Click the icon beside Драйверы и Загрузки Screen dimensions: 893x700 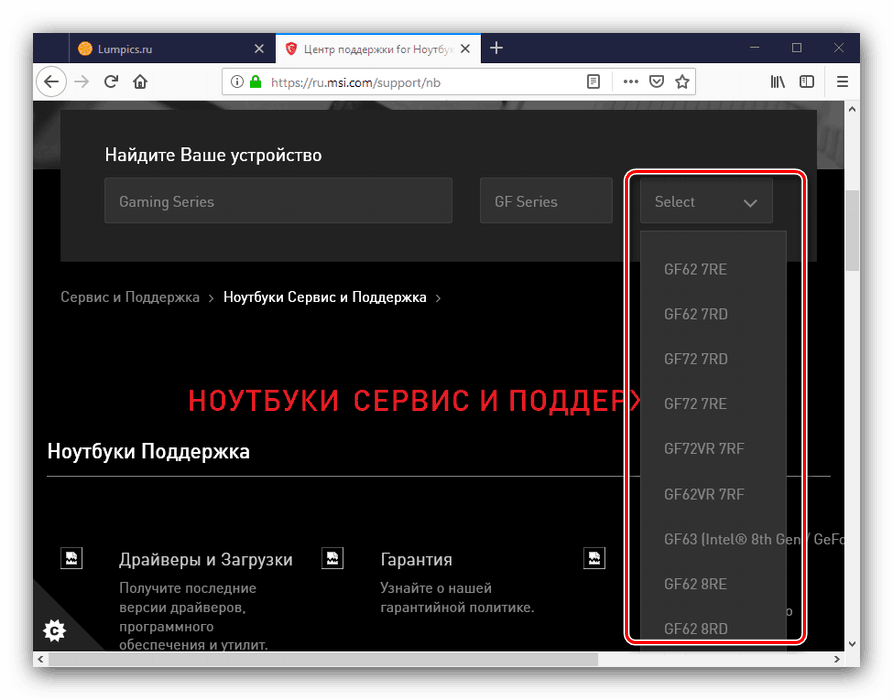coord(72,558)
